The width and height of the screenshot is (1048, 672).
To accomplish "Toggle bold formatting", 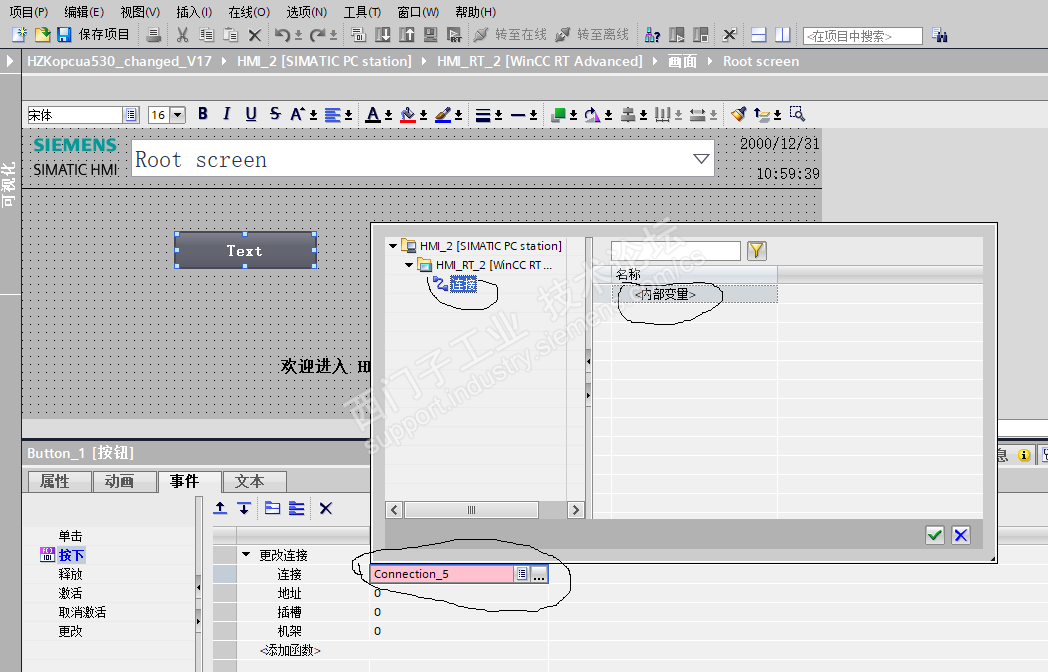I will [203, 114].
